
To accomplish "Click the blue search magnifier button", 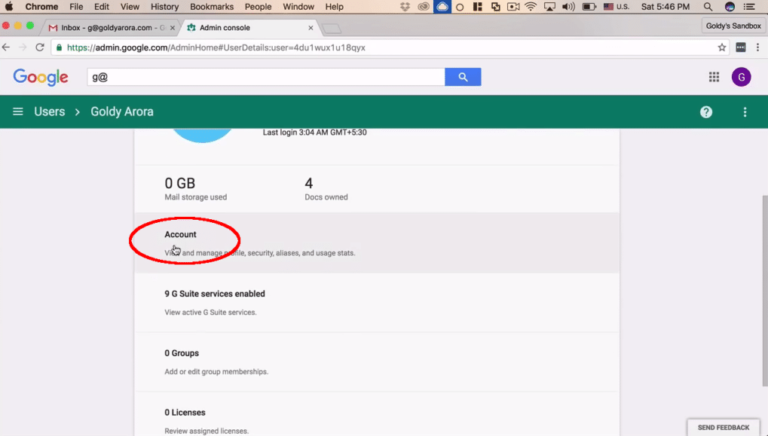I will pyautogui.click(x=462, y=77).
